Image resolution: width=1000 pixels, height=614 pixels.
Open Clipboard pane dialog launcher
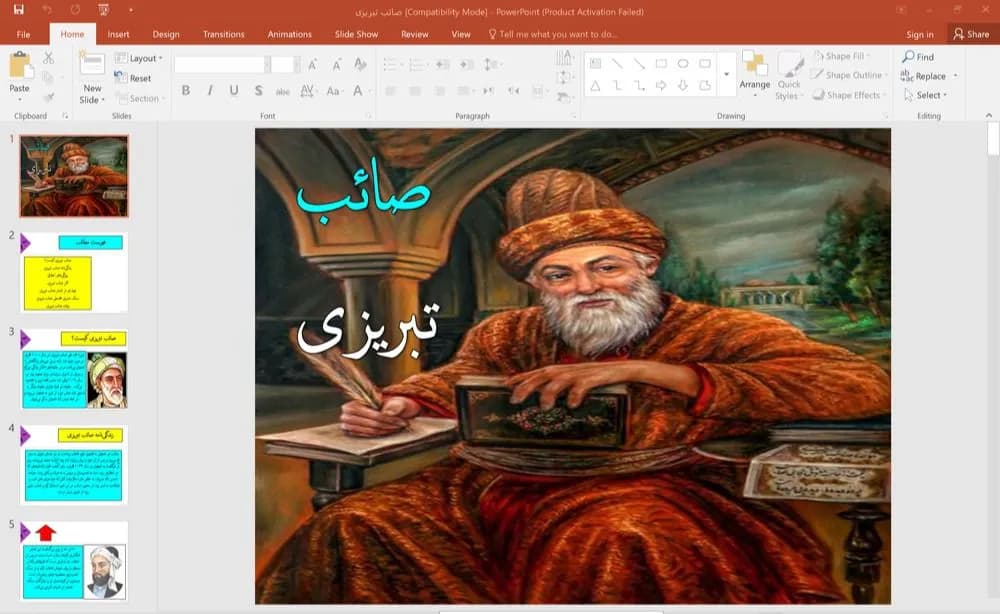tap(65, 116)
